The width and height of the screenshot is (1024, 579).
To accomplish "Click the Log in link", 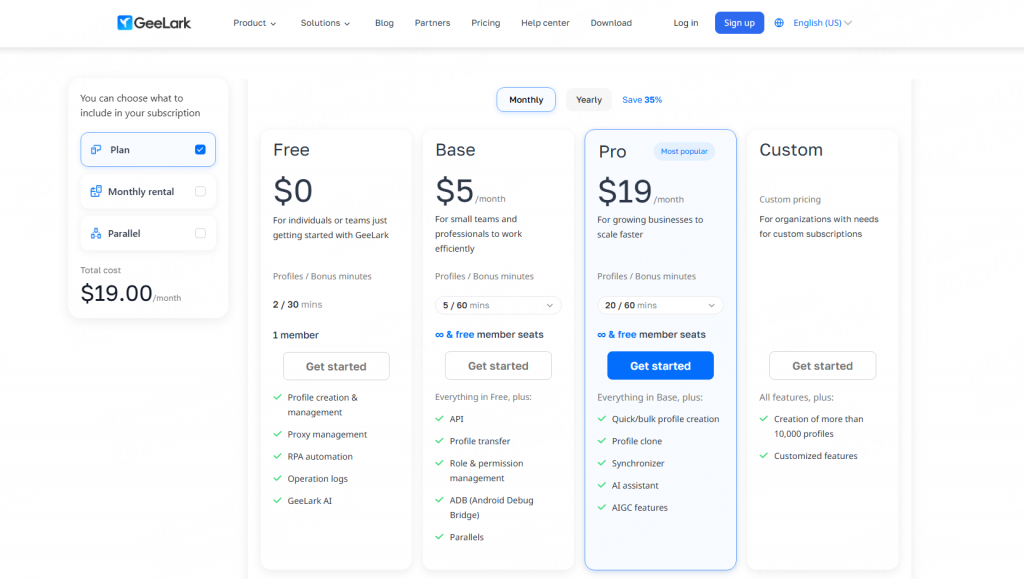I will click(x=686, y=23).
